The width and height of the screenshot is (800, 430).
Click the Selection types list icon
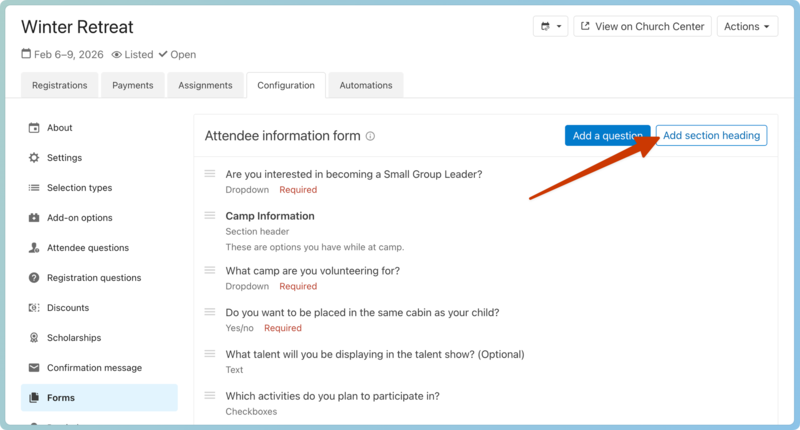(x=34, y=188)
